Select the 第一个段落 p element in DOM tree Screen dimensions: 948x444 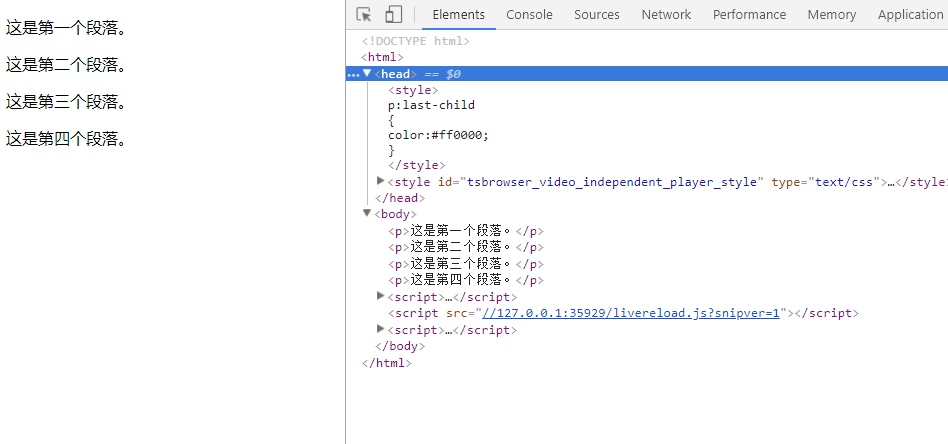click(466, 231)
